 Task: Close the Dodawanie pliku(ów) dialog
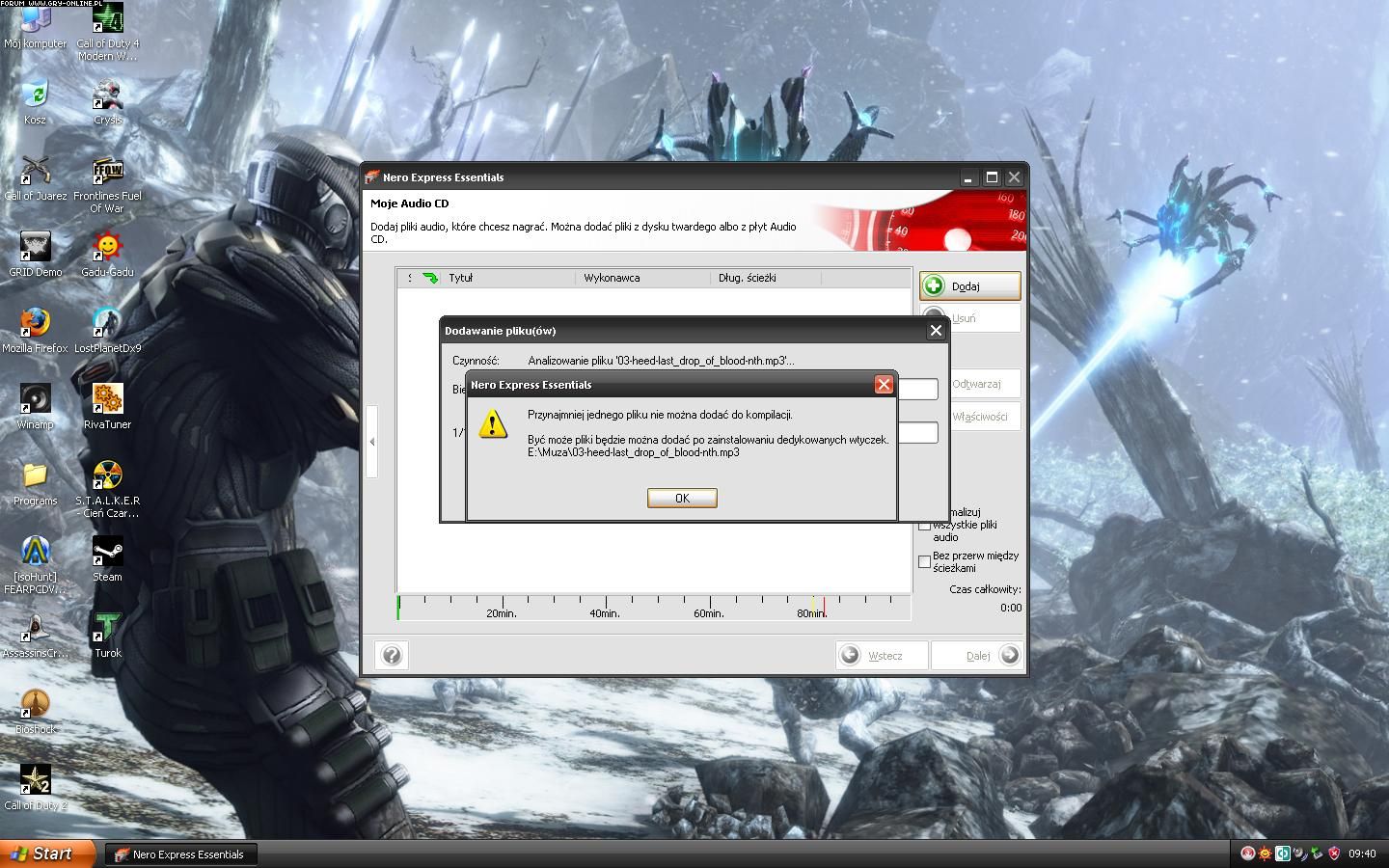pyautogui.click(x=935, y=331)
